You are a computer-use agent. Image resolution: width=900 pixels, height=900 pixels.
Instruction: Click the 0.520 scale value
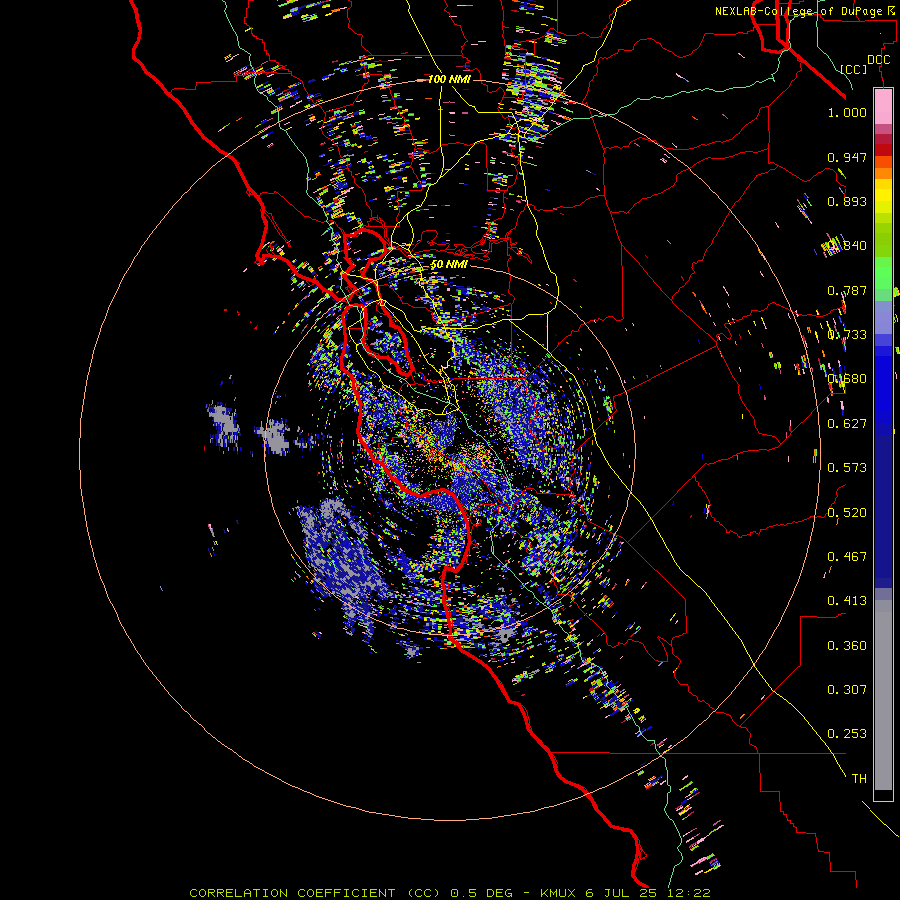[x=847, y=513]
